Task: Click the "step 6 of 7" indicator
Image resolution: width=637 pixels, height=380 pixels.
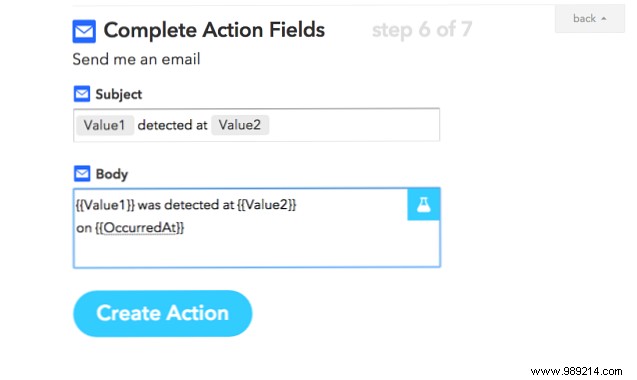Action: (422, 30)
